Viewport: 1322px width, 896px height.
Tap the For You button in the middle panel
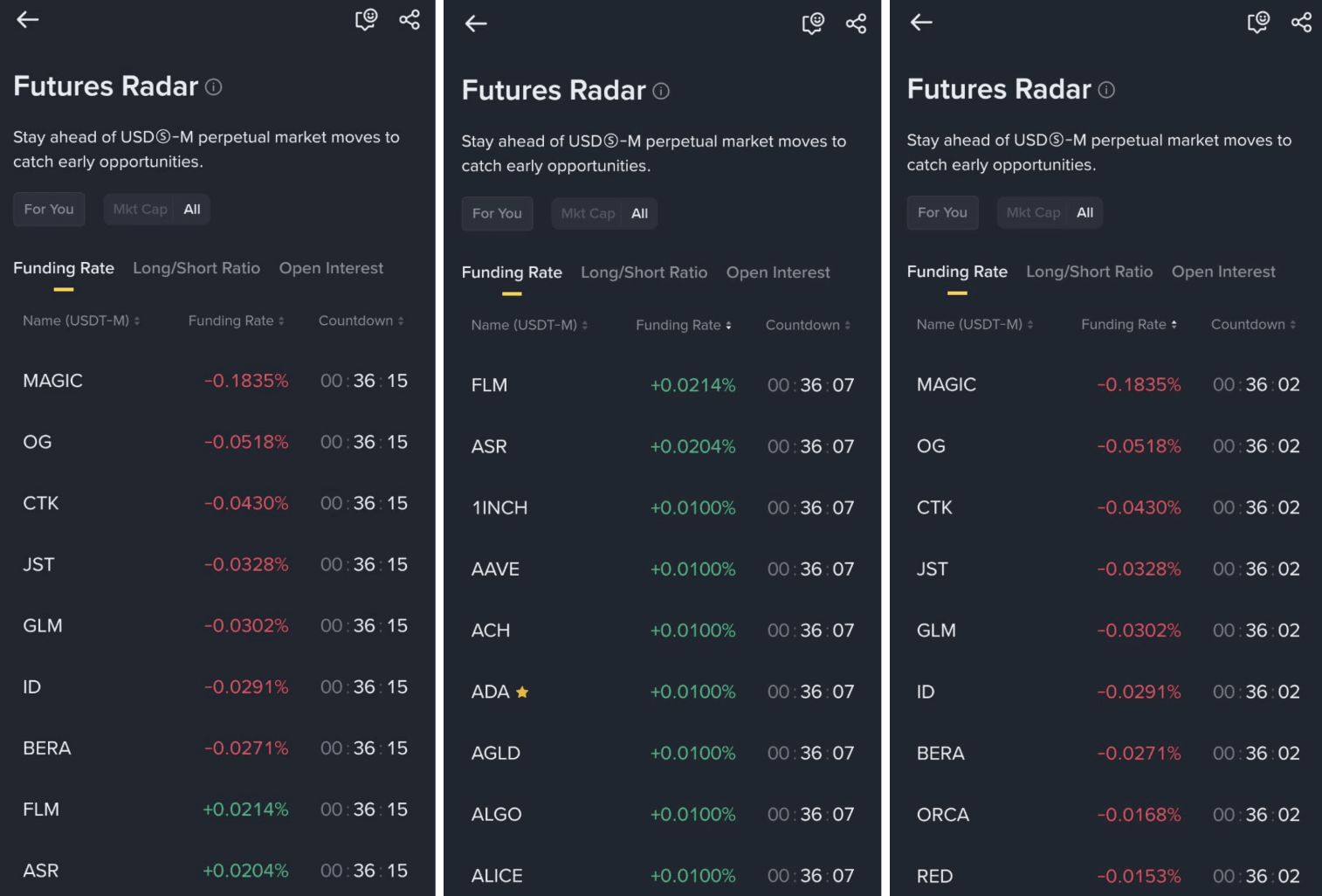pos(497,213)
